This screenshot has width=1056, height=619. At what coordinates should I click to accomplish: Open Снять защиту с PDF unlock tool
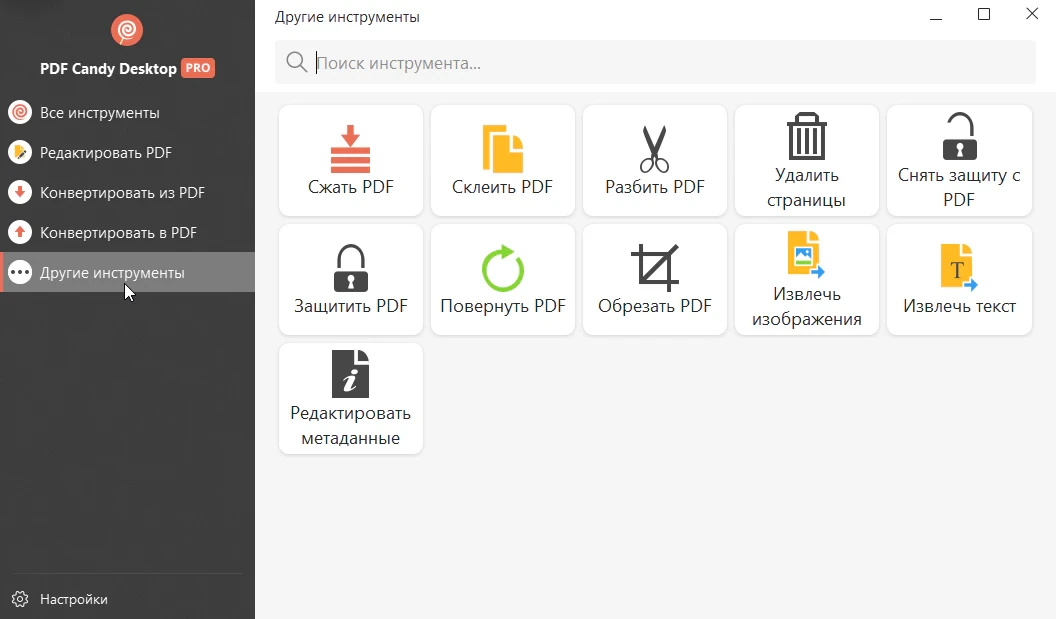959,160
